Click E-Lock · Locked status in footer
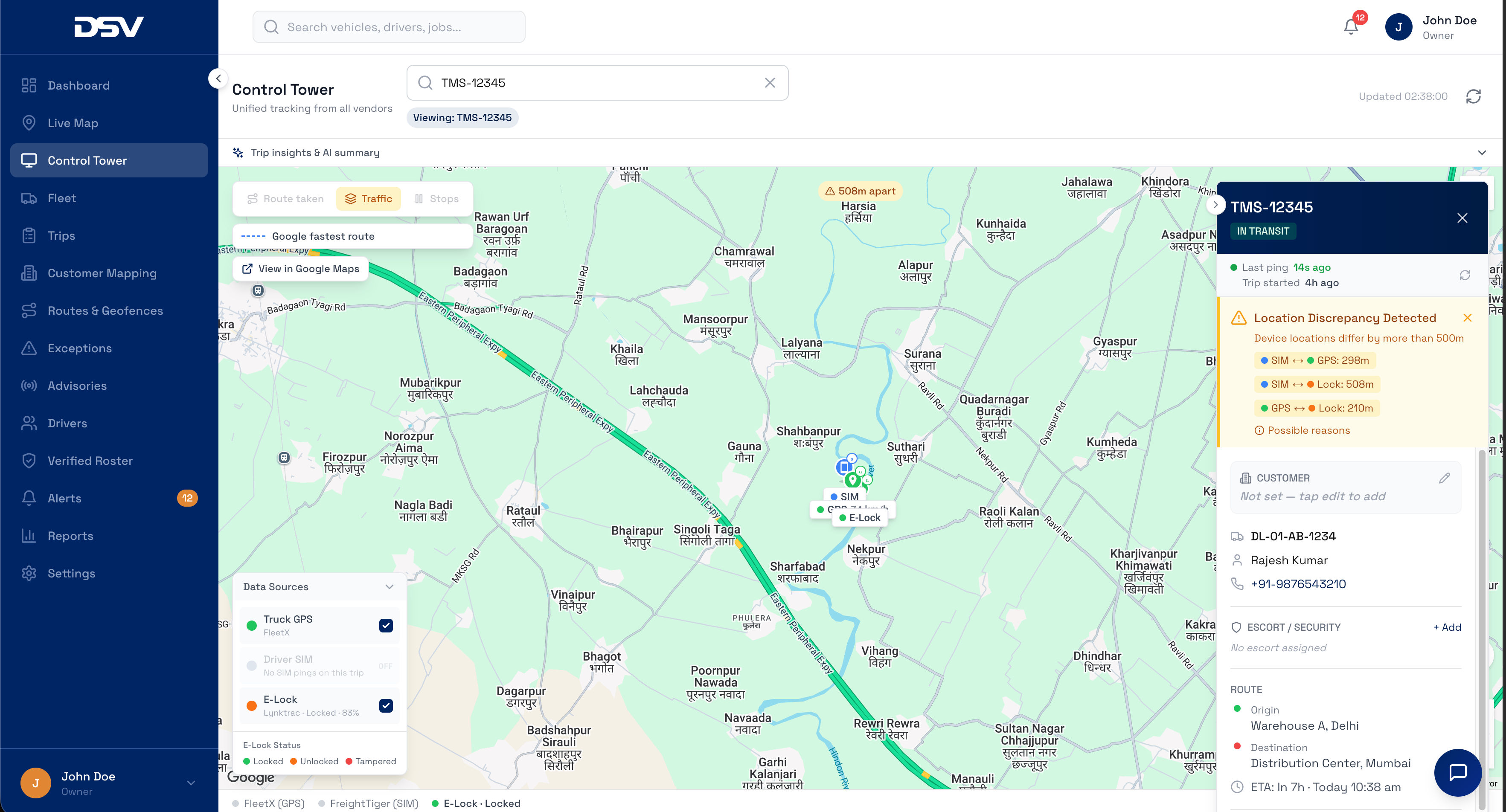The image size is (1506, 812). [476, 803]
